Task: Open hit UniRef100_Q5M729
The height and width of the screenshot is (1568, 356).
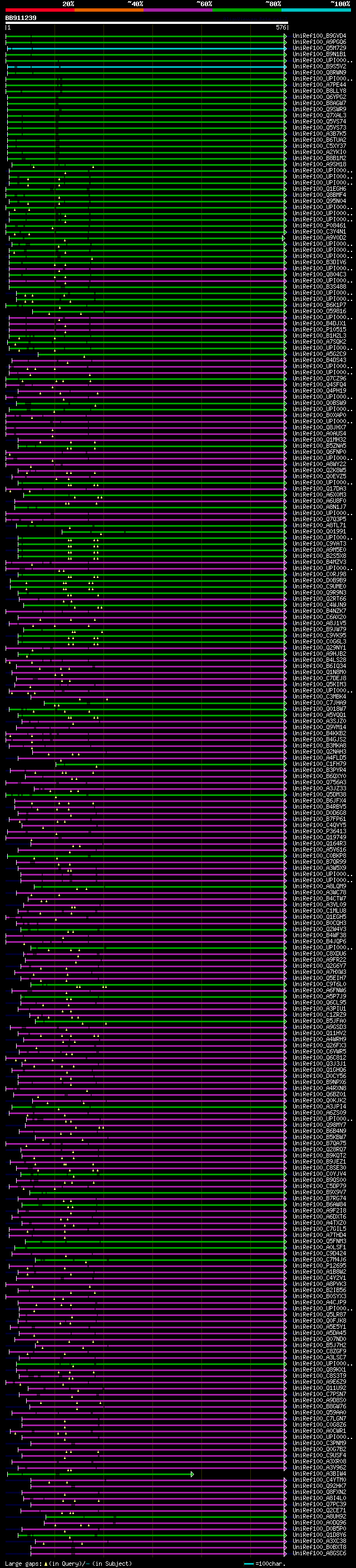Action: point(319,48)
